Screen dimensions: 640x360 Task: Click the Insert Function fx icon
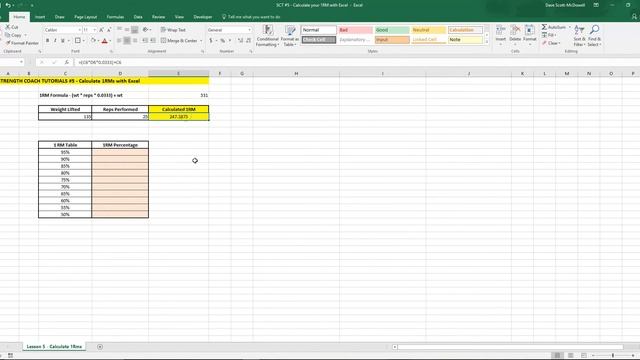[x=67, y=62]
